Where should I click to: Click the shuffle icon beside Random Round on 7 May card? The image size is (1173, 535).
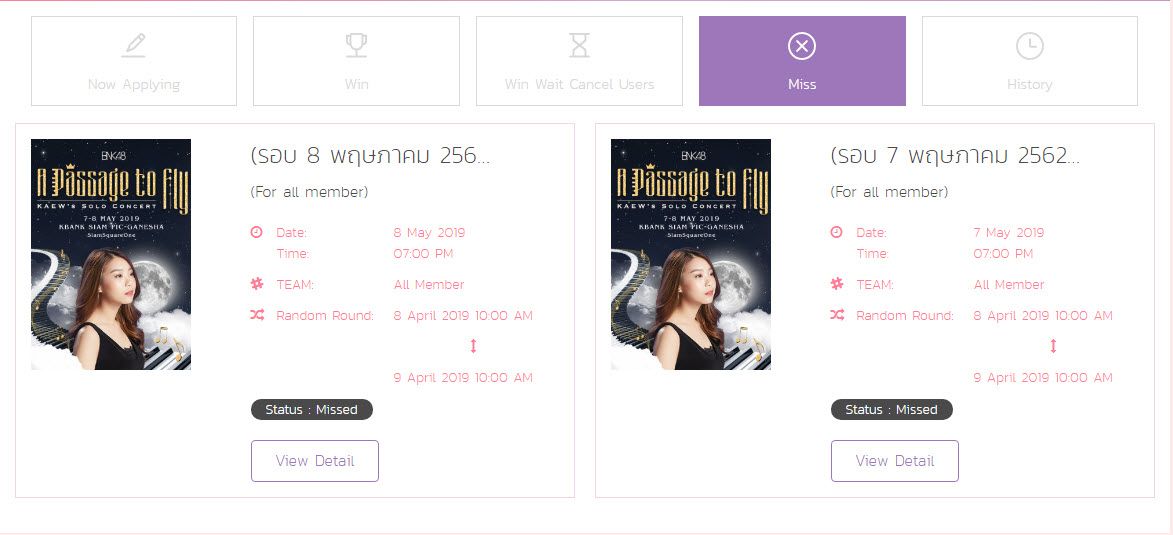coord(837,316)
